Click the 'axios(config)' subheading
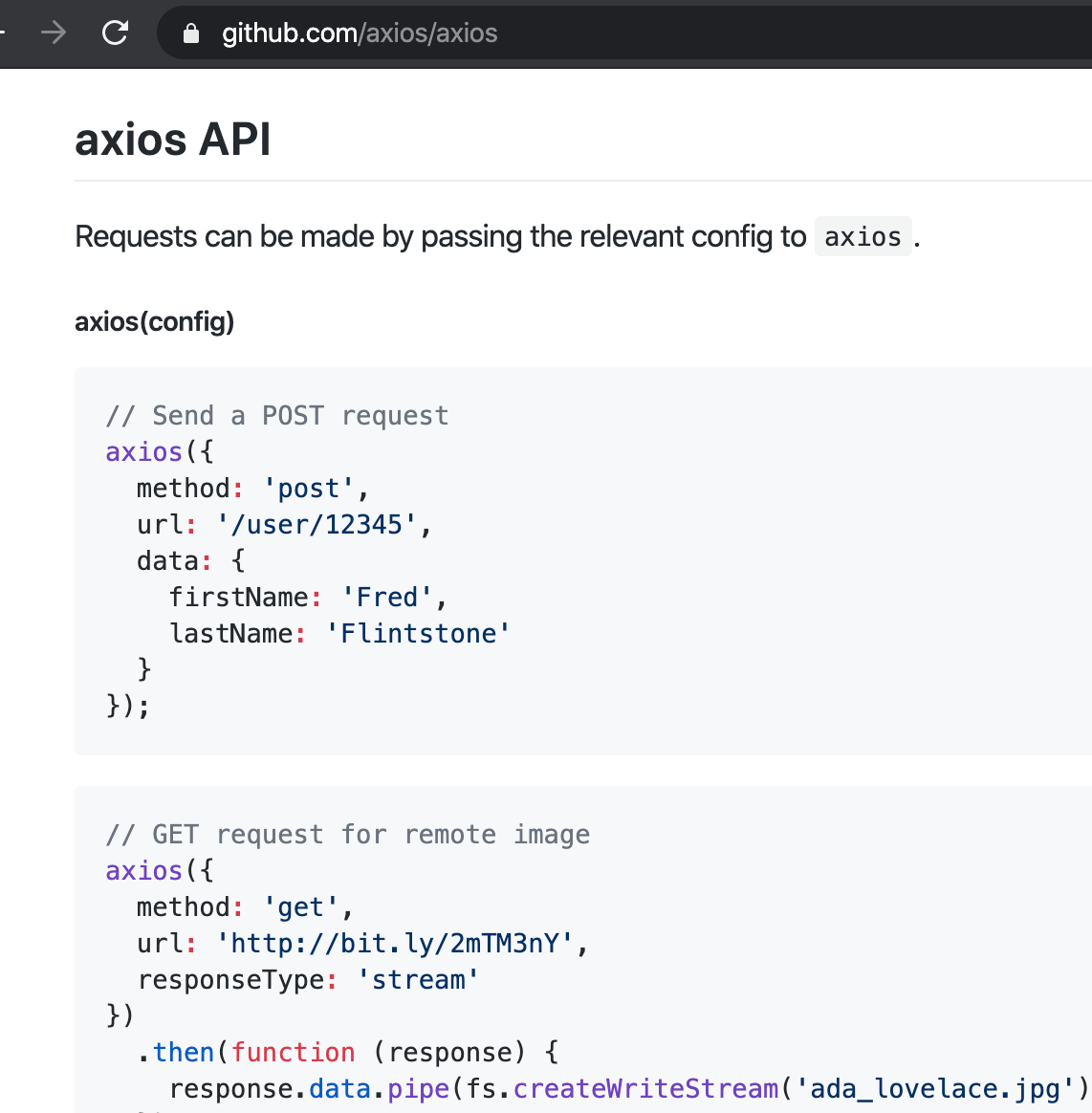This screenshot has width=1092, height=1113. (154, 321)
